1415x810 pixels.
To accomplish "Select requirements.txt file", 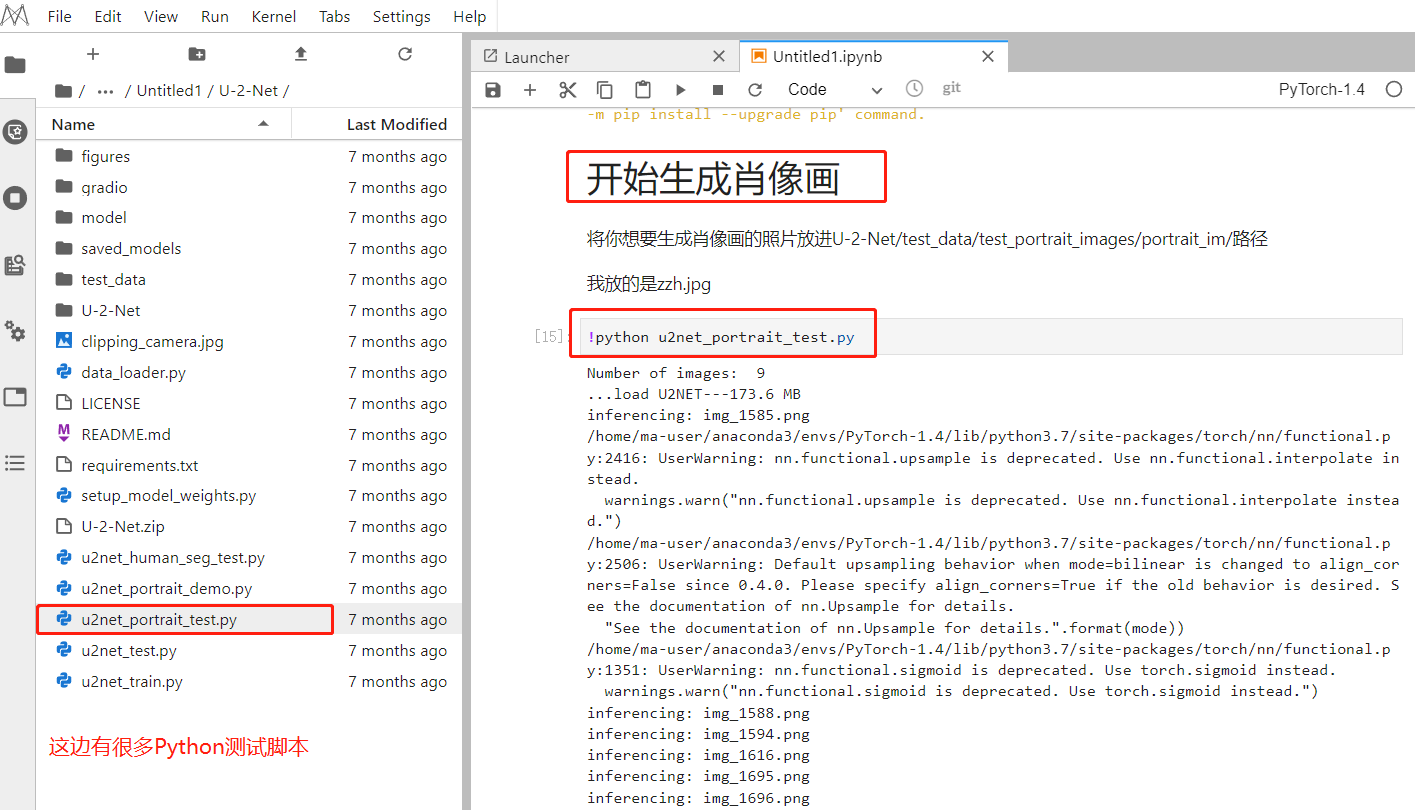I will (250, 466).
